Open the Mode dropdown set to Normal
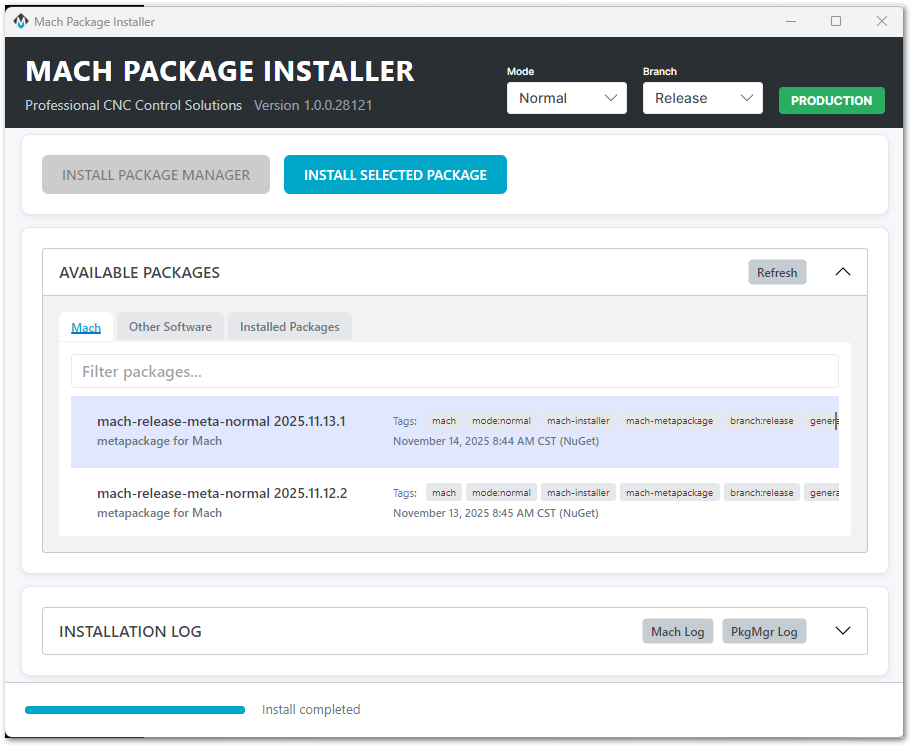The height and width of the screenshot is (747, 912). coord(566,98)
